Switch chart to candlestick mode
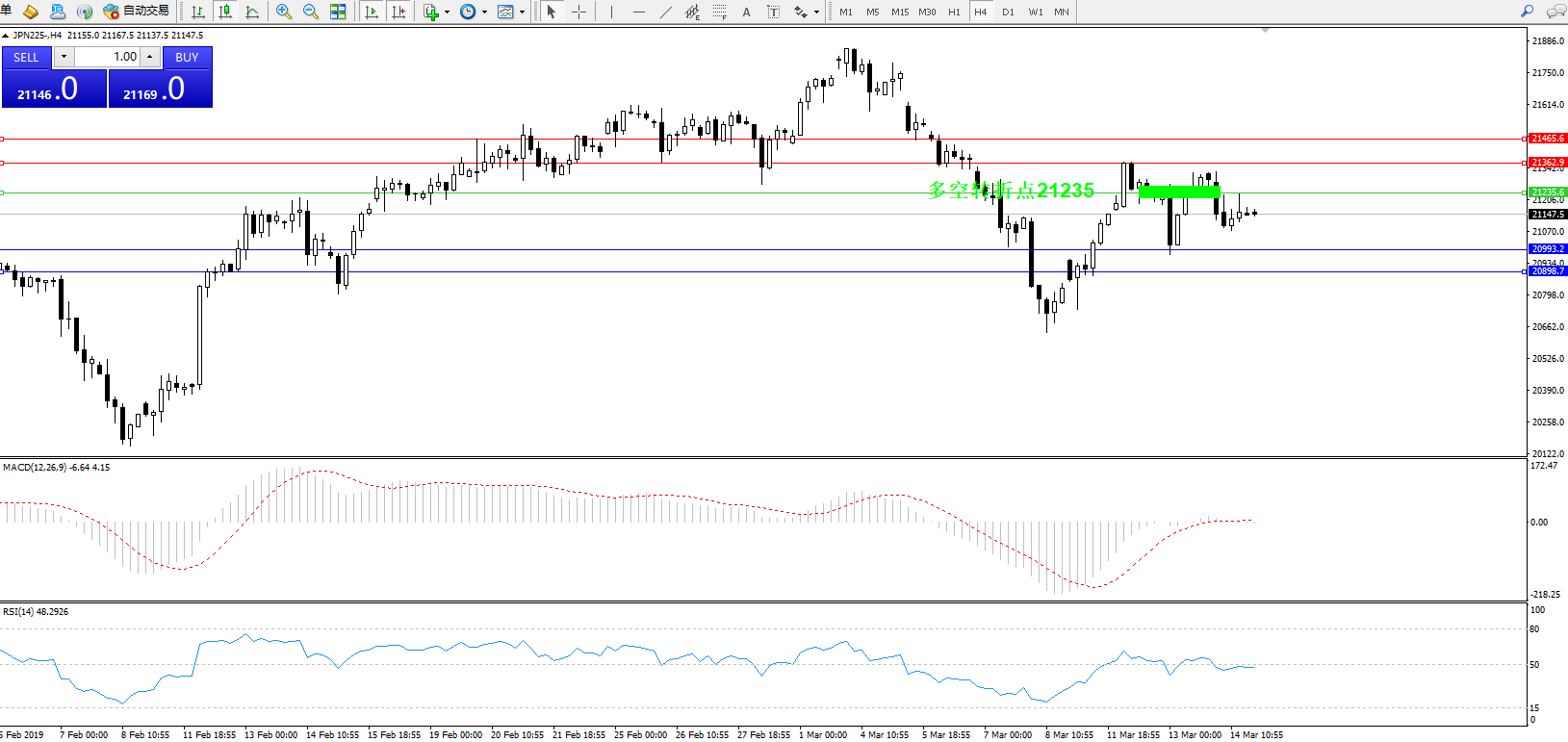Viewport: 1568px width, 742px height. click(225, 12)
